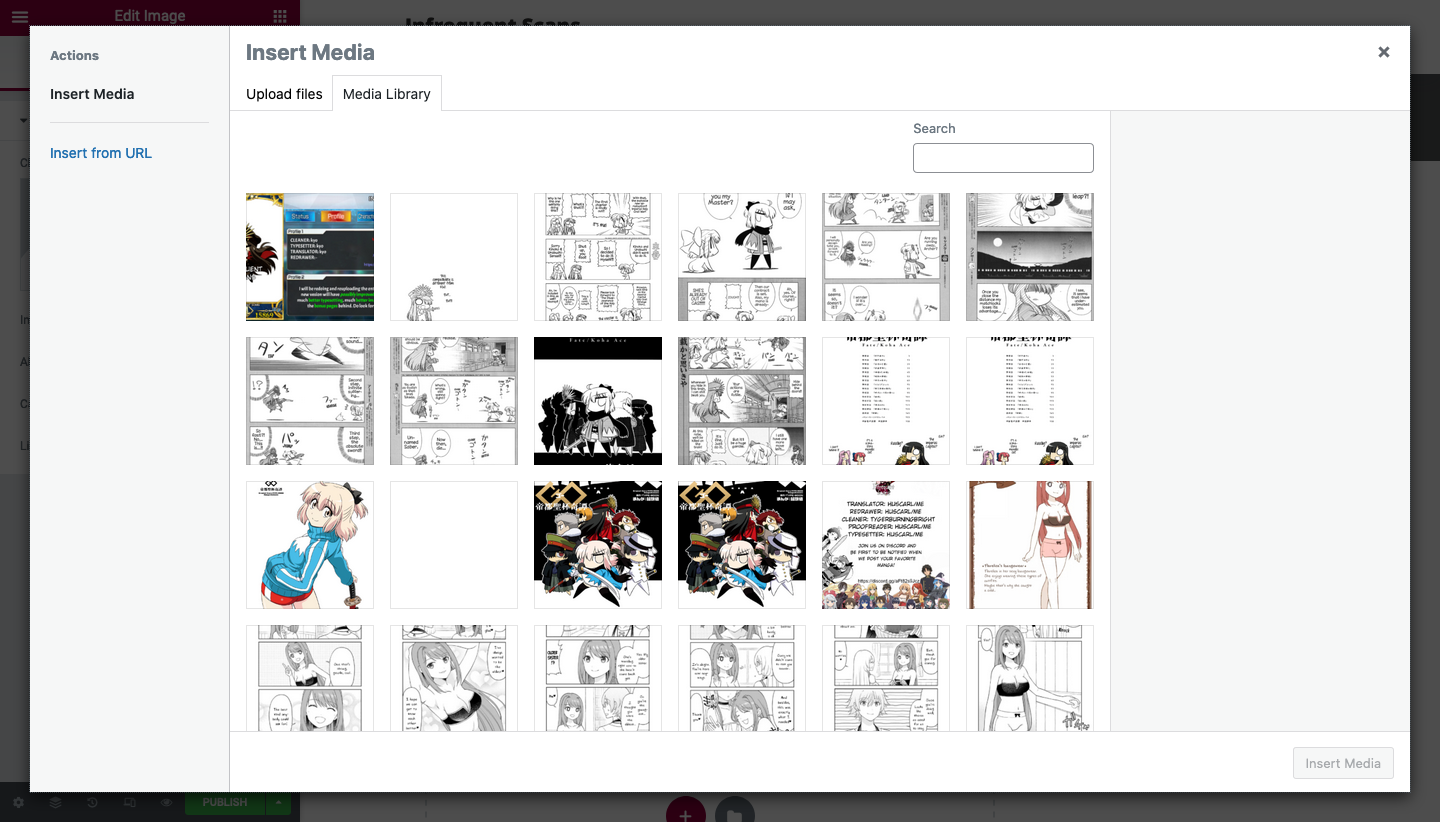Select the mostly white thumbnail with a small chibi

454,257
